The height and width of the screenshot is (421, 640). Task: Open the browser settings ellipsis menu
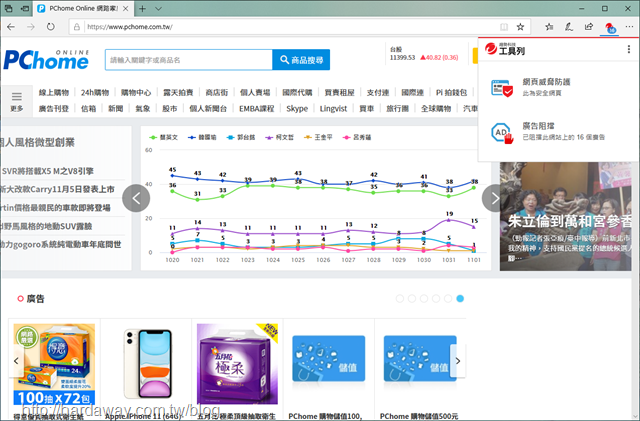click(x=629, y=27)
